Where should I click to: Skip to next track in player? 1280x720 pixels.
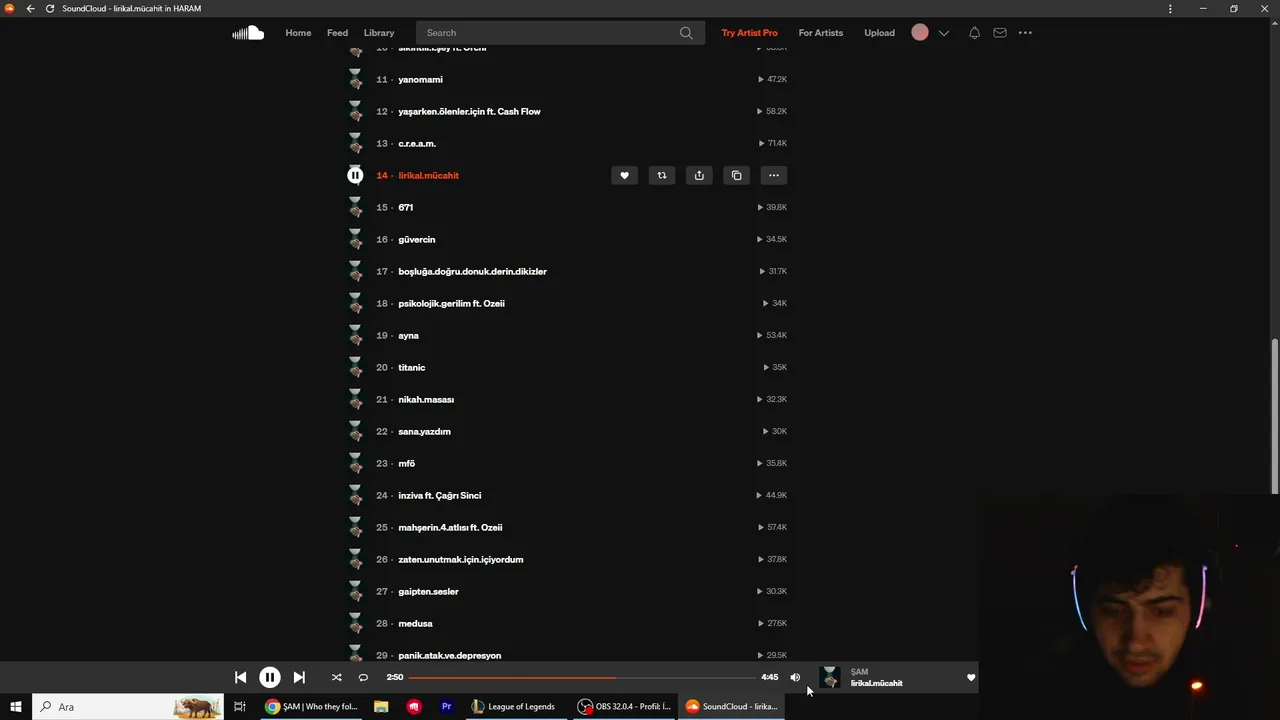pyautogui.click(x=299, y=677)
